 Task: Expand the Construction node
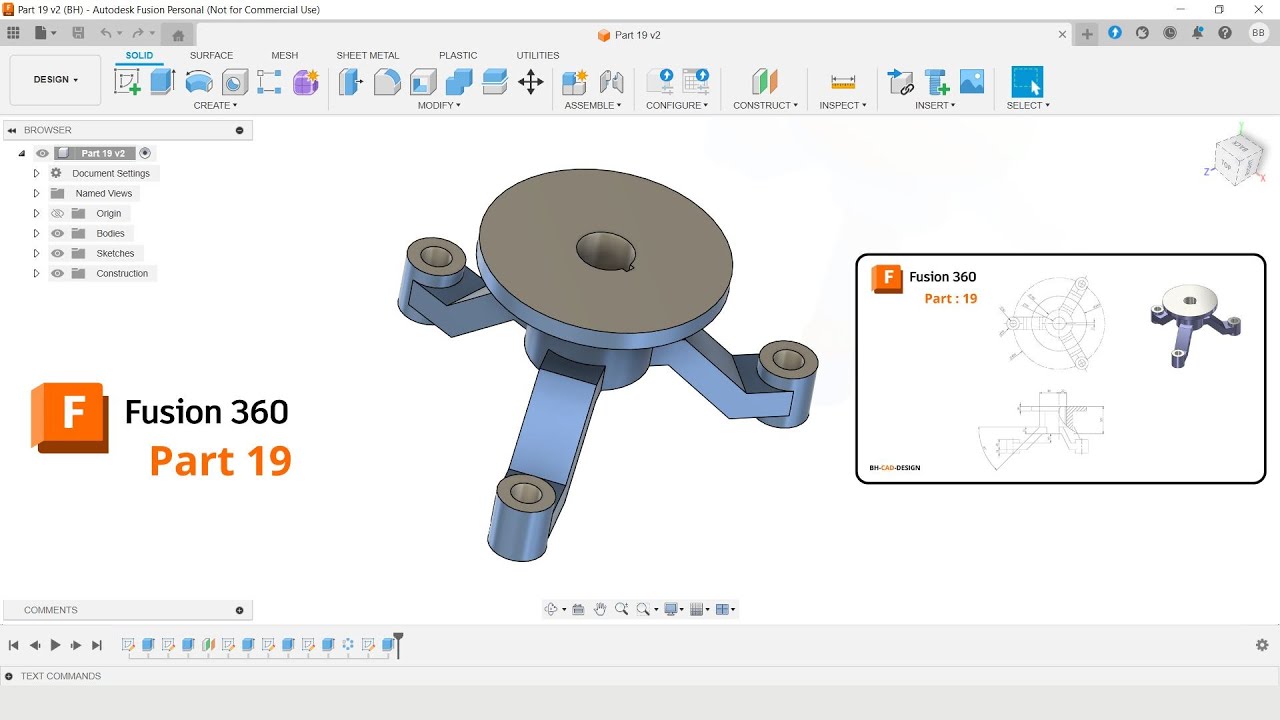[x=36, y=273]
